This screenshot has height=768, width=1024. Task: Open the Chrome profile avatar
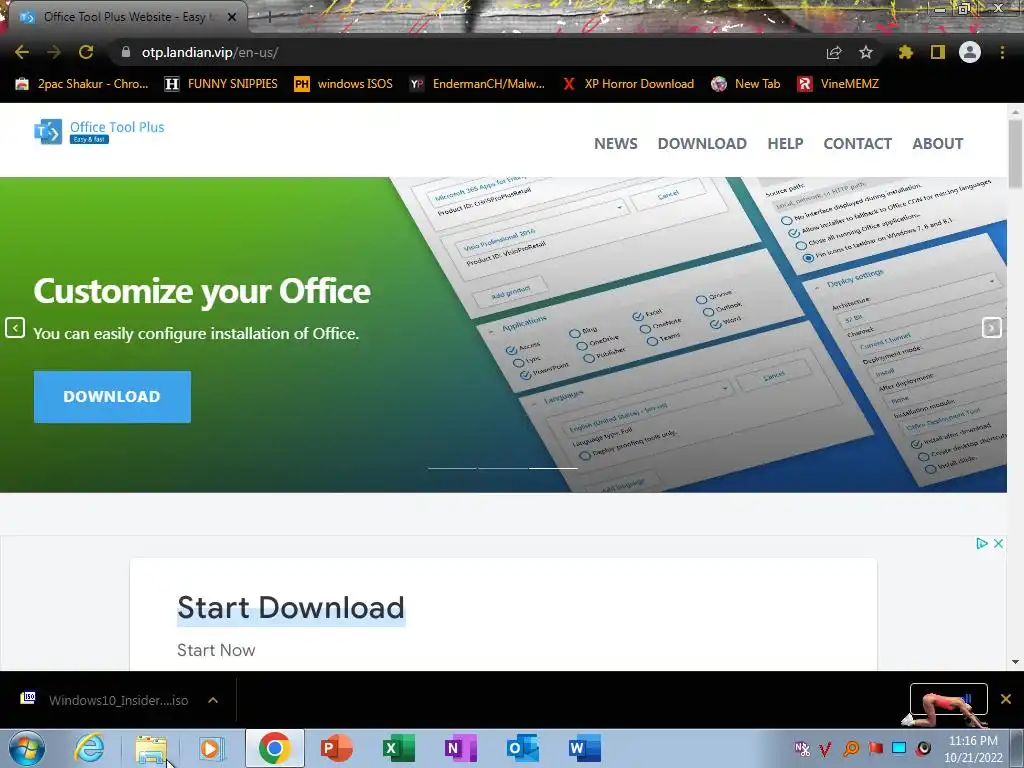(970, 52)
